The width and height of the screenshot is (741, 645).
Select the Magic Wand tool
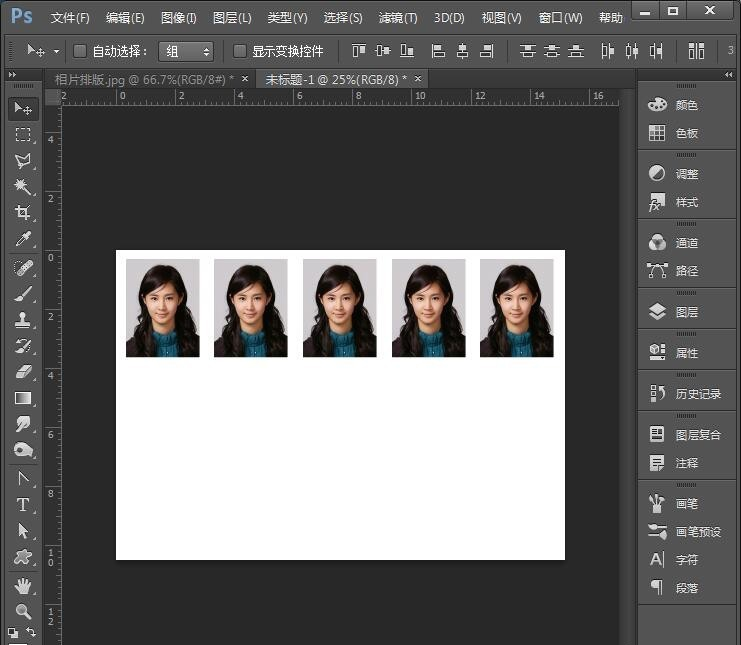[x=22, y=186]
